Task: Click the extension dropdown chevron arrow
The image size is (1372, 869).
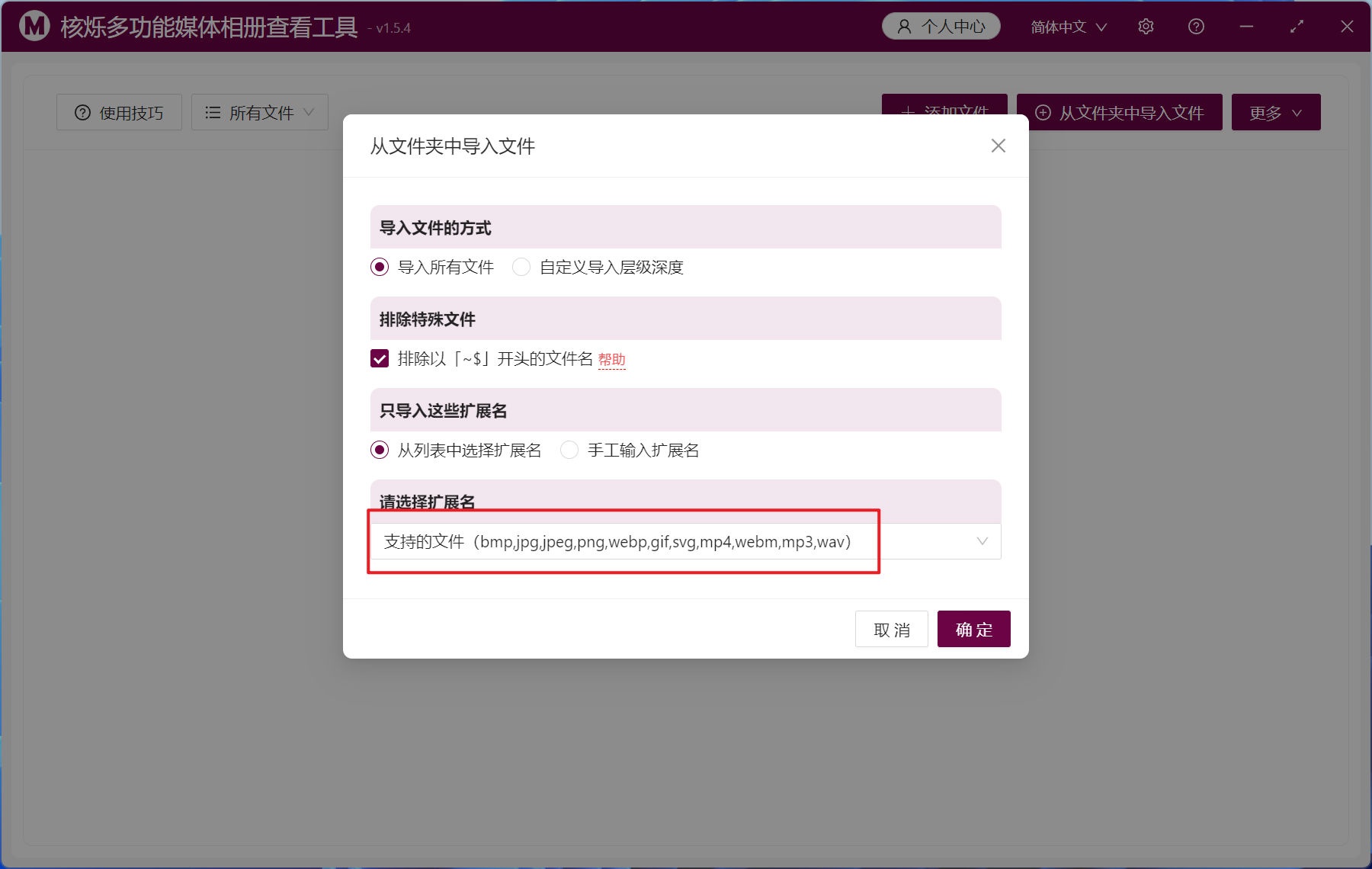Action: coord(983,541)
